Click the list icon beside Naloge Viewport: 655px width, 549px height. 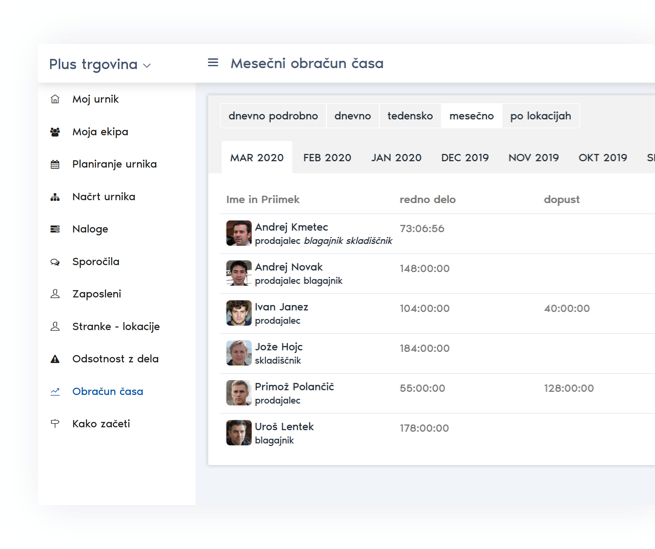55,230
